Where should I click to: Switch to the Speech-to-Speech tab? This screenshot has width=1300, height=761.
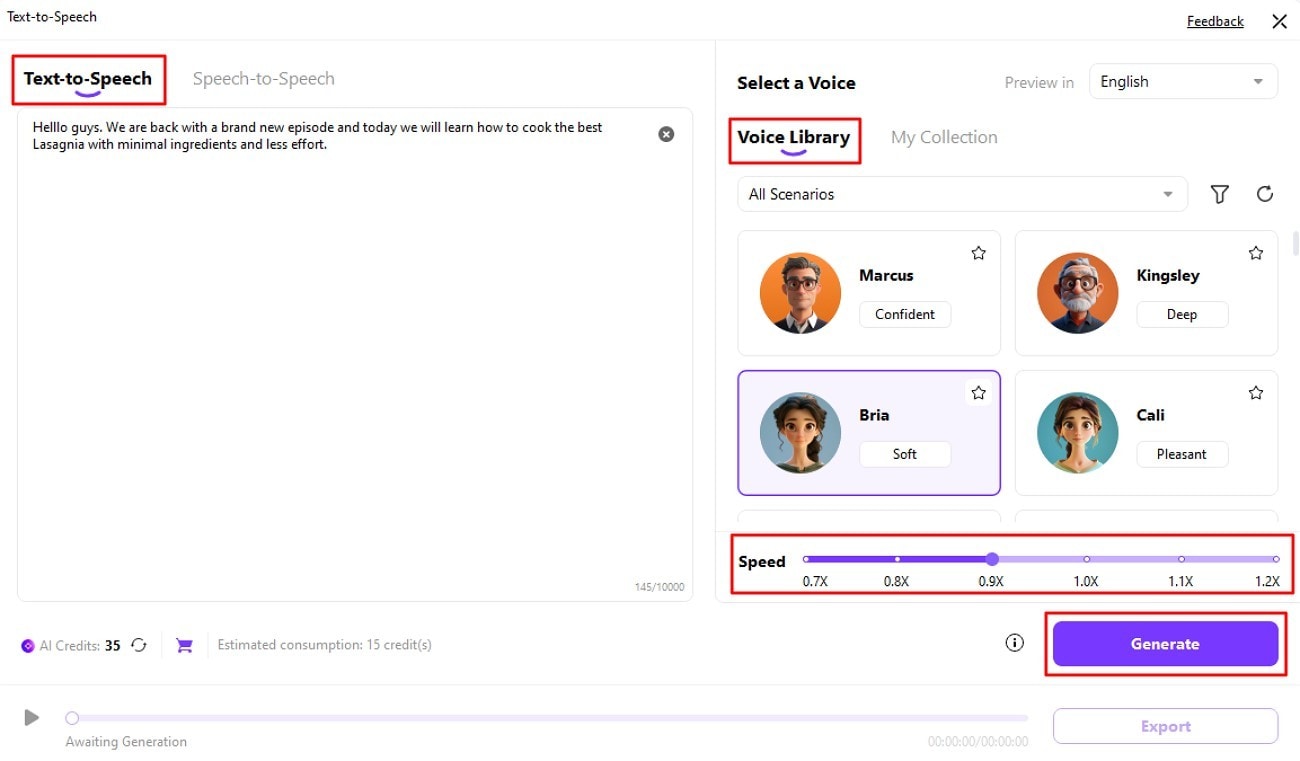263,79
